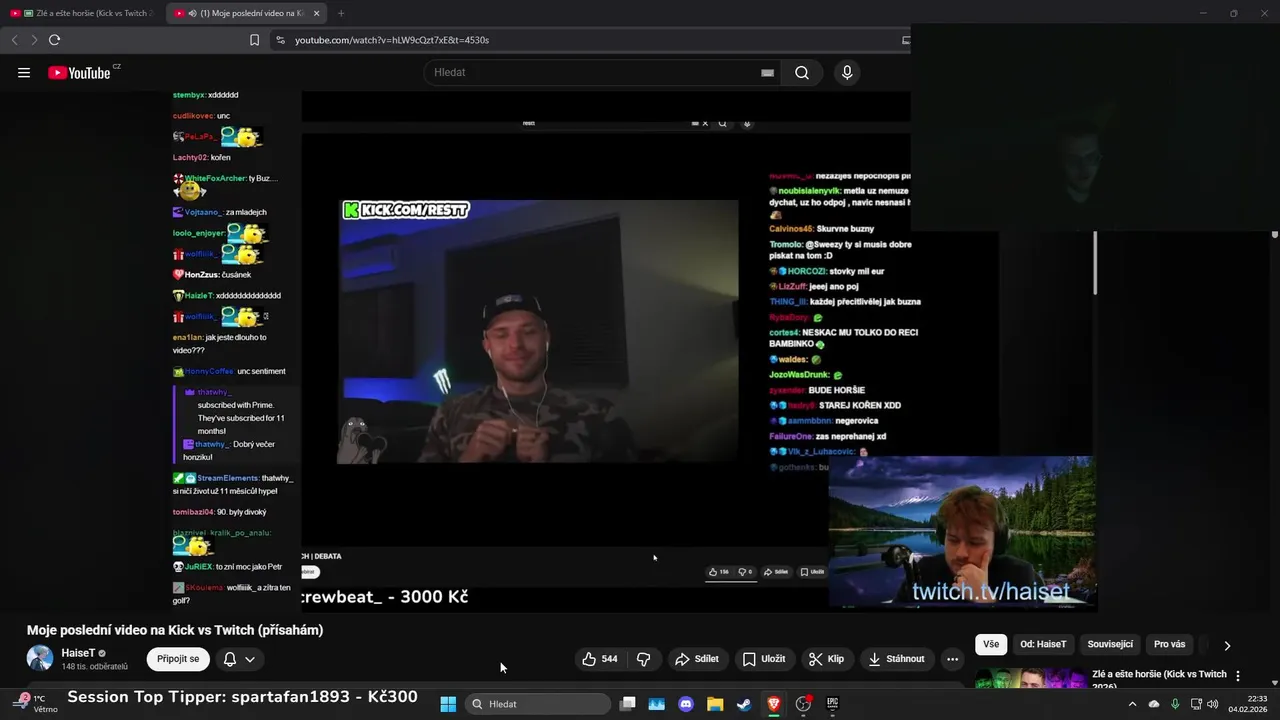Open a new browser tab with plus
The width and height of the screenshot is (1280, 720).
(x=341, y=13)
